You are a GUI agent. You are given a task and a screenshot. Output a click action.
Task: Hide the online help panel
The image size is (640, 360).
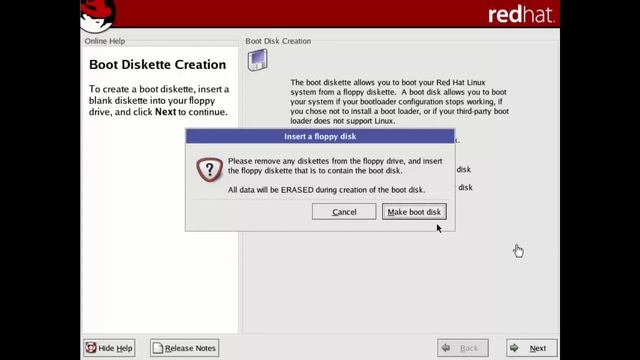click(x=109, y=348)
